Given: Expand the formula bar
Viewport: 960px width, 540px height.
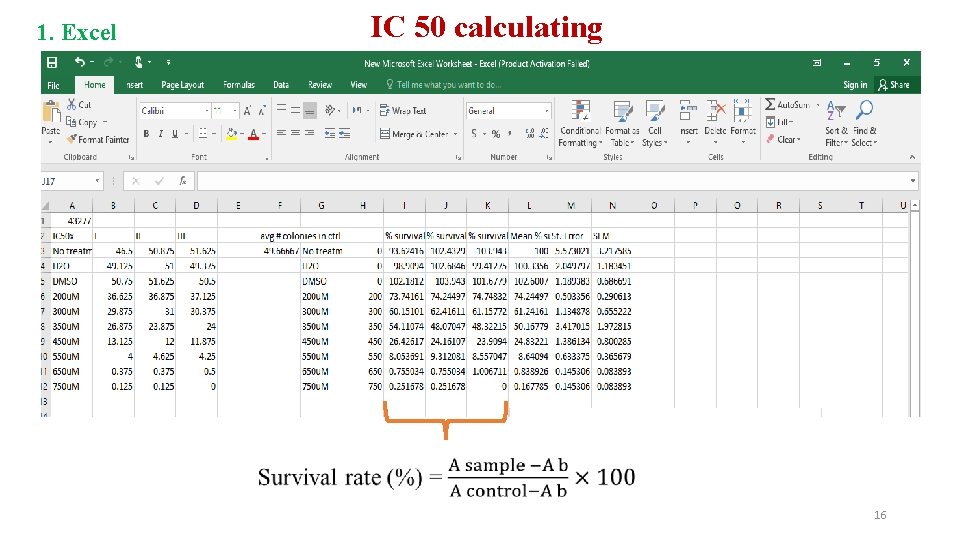Looking at the screenshot, I should [913, 181].
